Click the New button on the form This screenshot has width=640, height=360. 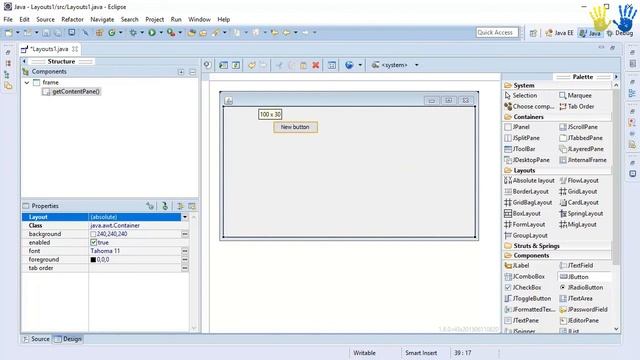tap(295, 127)
